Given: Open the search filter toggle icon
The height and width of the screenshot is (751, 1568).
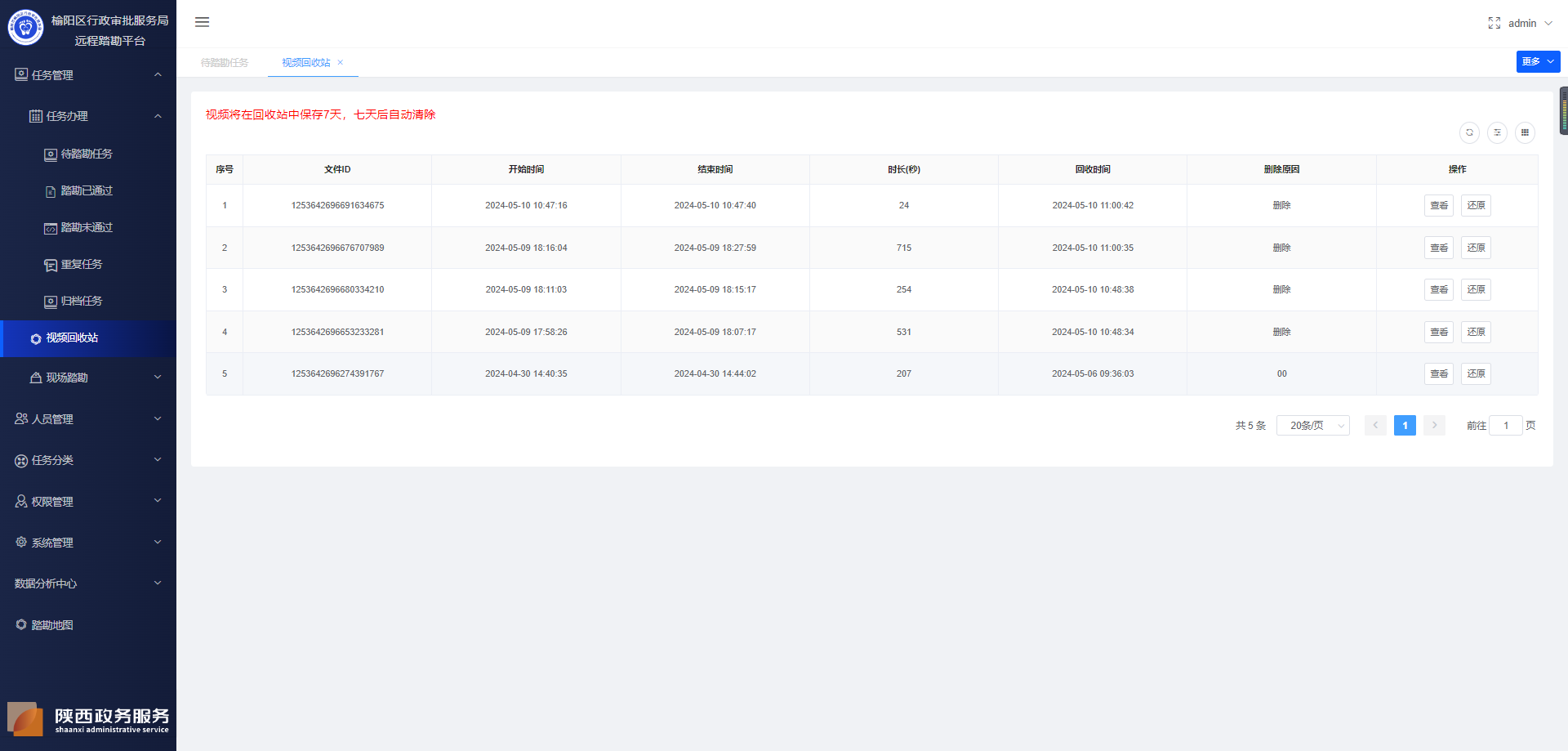Looking at the screenshot, I should tap(1497, 132).
